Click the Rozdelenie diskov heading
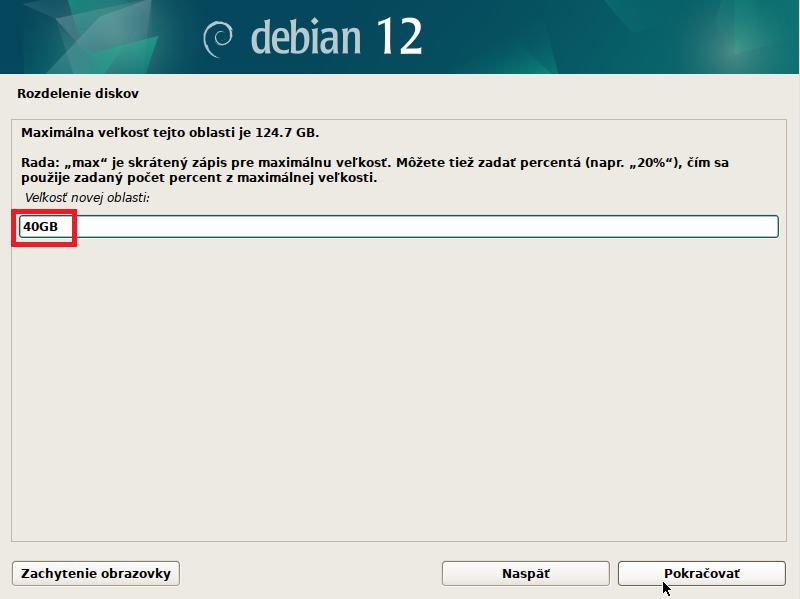The image size is (800, 599). [77, 94]
